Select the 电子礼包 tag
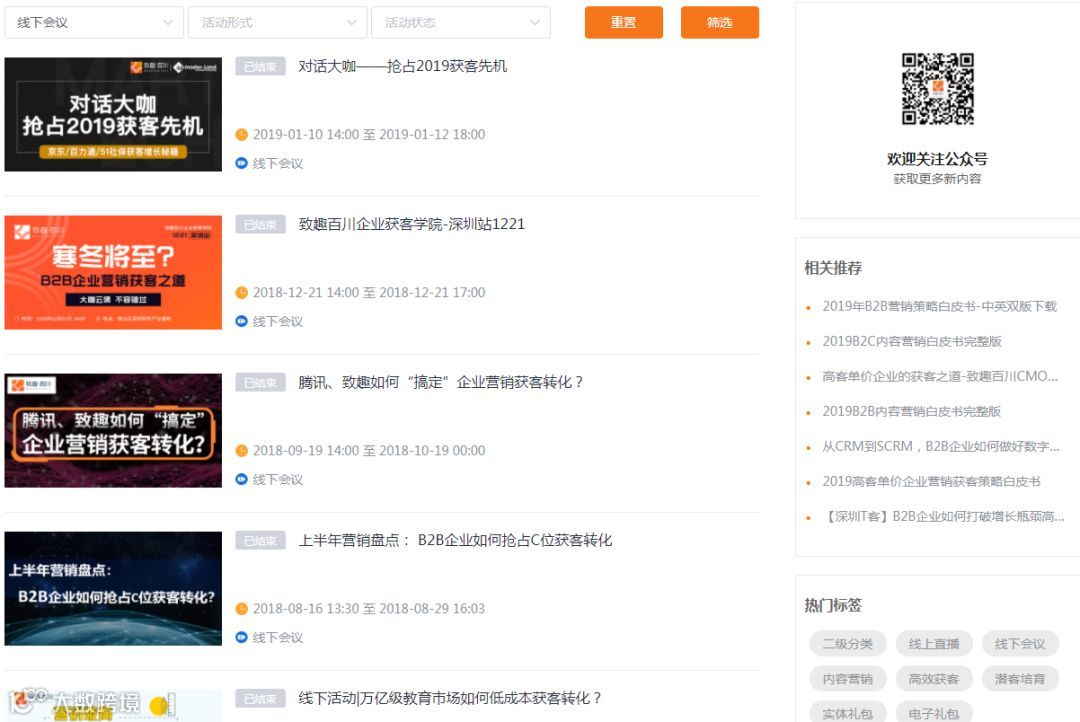 click(934, 713)
